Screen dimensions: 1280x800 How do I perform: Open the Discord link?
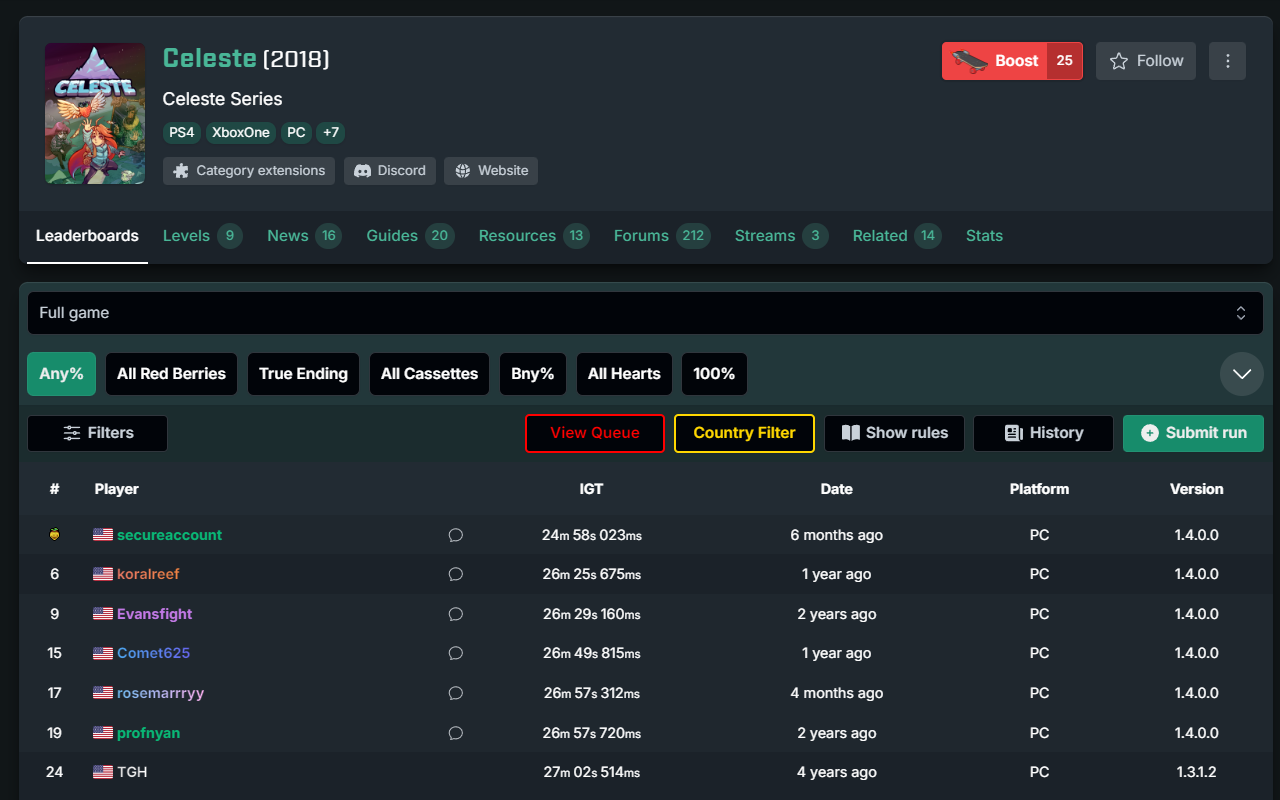389,171
